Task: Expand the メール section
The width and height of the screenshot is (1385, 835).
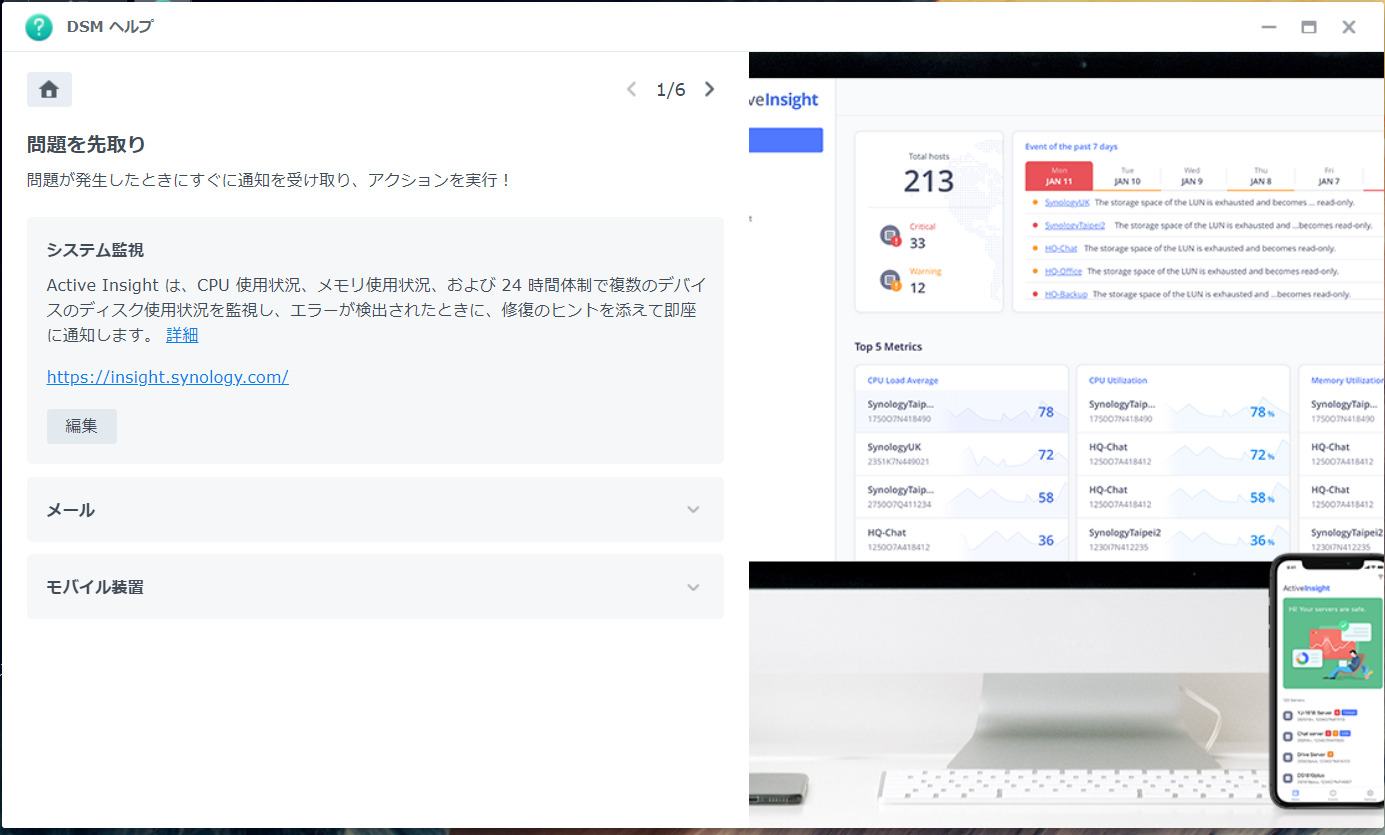Action: 375,510
